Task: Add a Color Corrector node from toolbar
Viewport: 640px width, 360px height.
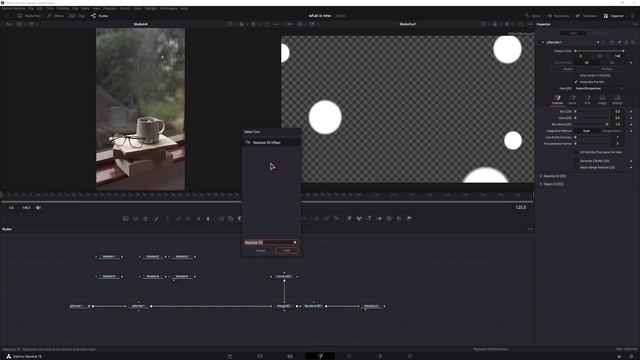Action: (x=168, y=219)
